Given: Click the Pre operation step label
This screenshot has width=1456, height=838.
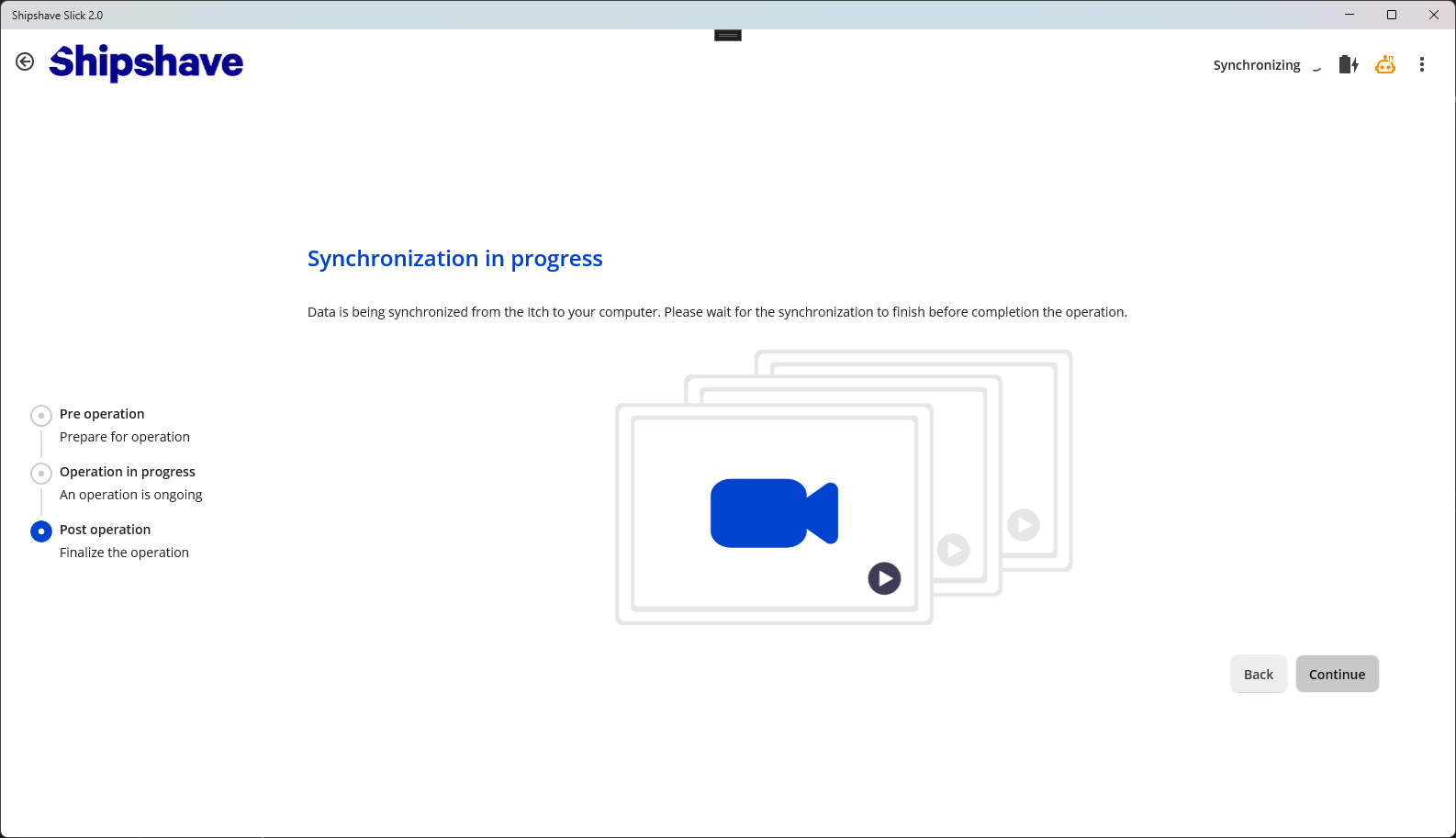Looking at the screenshot, I should point(102,414).
